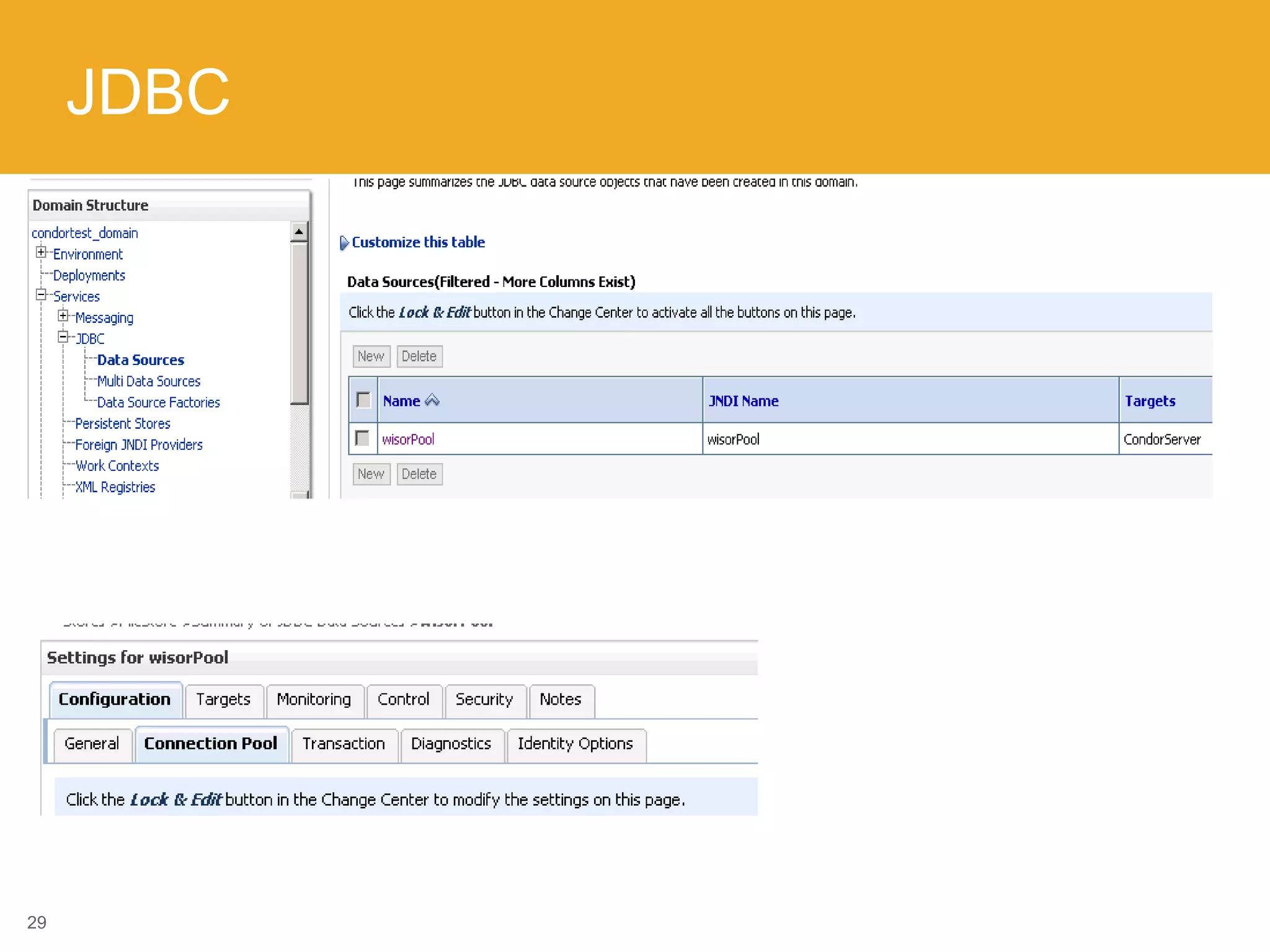1270x952 pixels.
Task: Expand the Messaging tree node
Action: tap(63, 316)
